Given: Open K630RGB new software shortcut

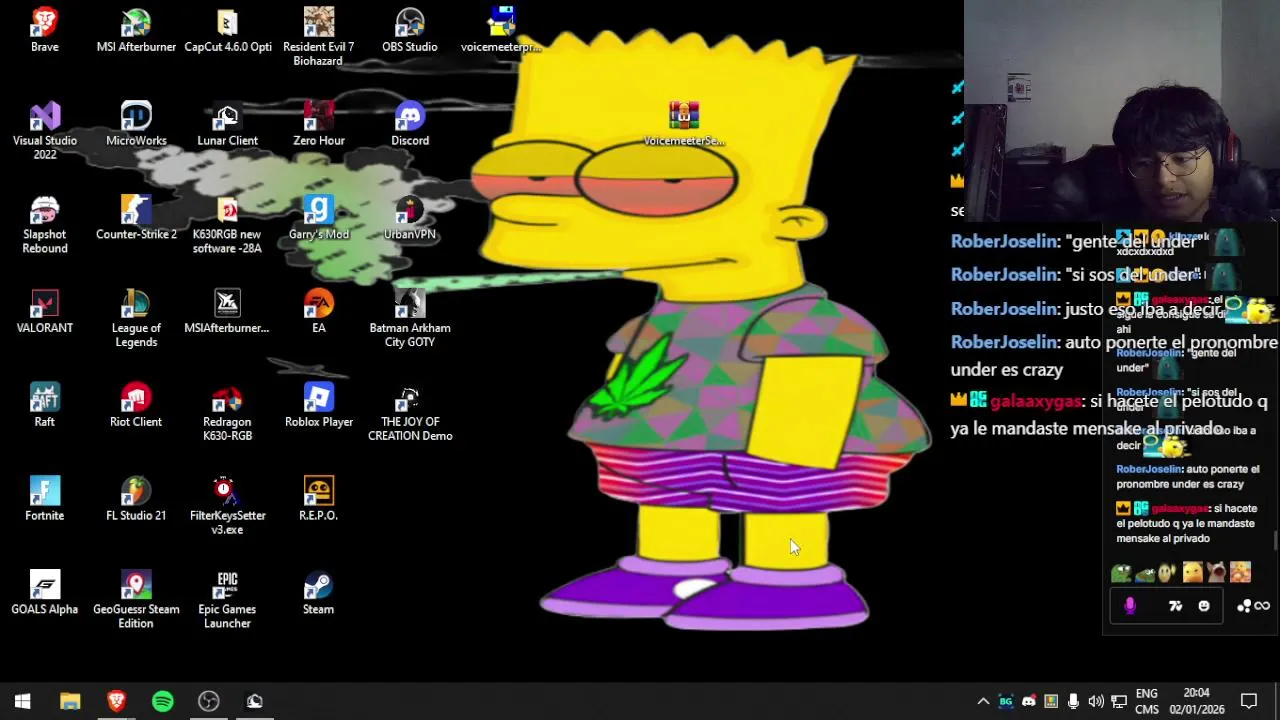Looking at the screenshot, I should tap(227, 224).
